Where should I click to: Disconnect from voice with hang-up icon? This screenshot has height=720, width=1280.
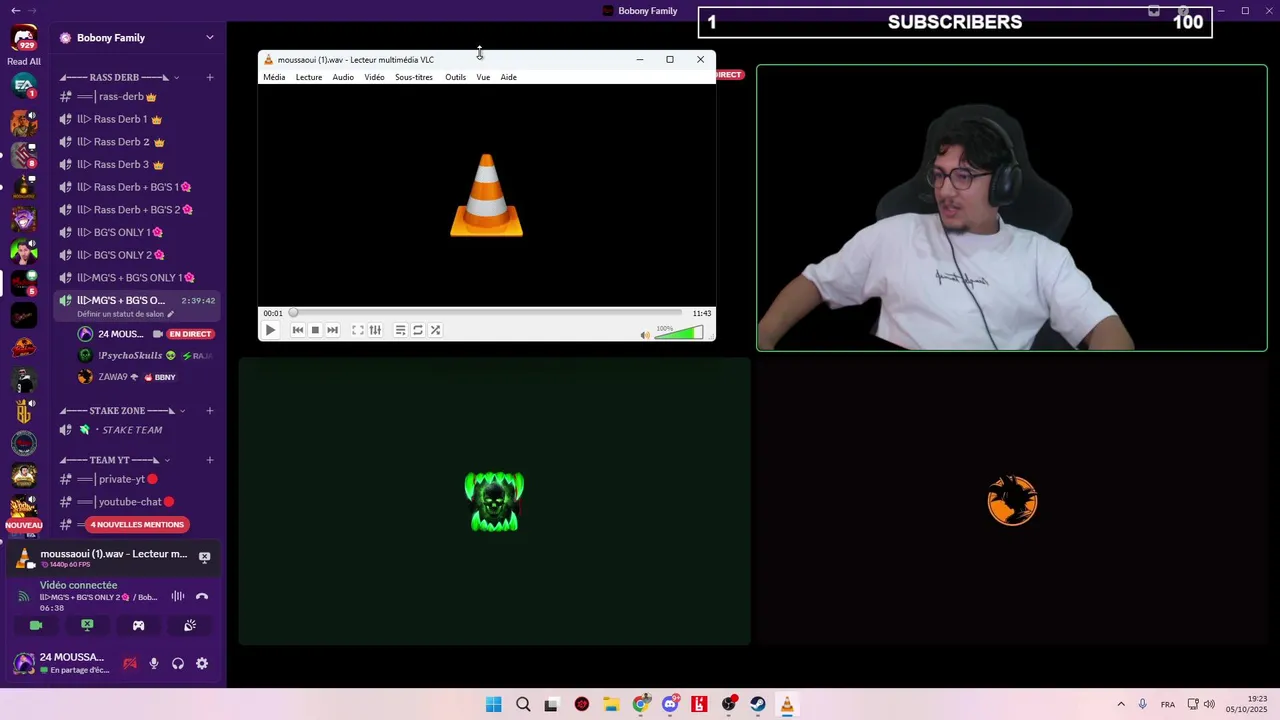pyautogui.click(x=202, y=596)
